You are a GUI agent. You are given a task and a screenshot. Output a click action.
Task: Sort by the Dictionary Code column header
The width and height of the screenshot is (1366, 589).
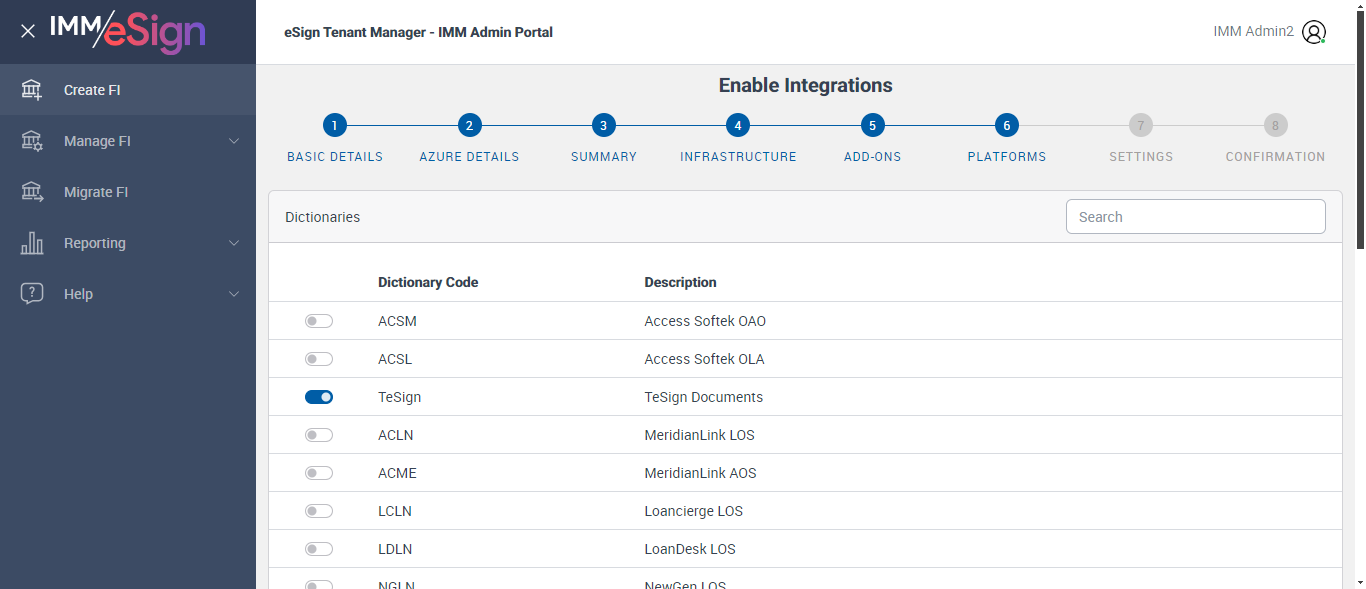point(428,282)
